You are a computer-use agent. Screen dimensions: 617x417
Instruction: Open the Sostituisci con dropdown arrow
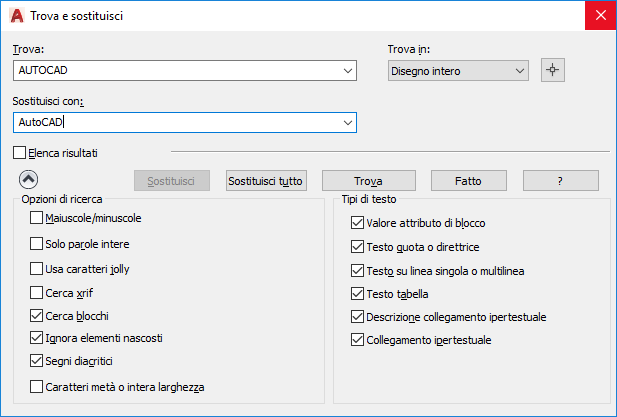point(347,123)
